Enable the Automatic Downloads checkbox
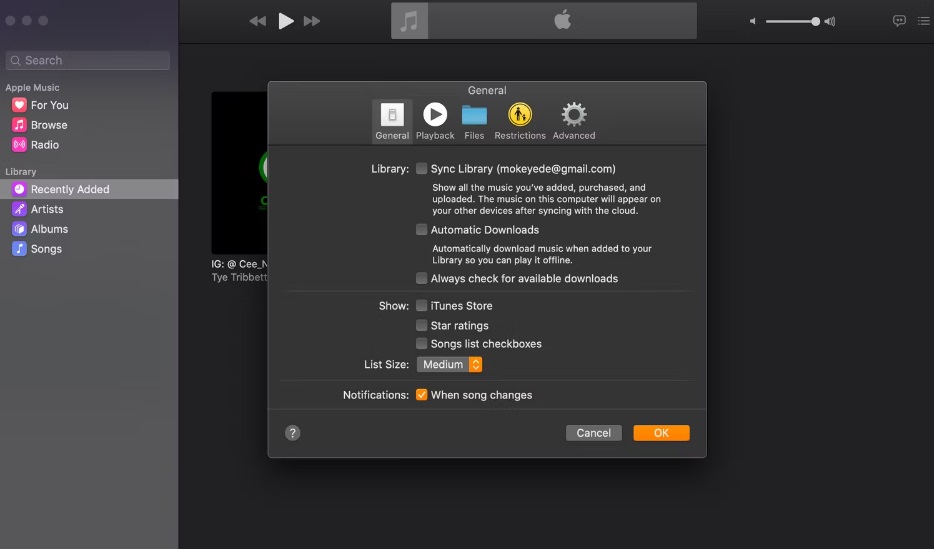 point(422,230)
